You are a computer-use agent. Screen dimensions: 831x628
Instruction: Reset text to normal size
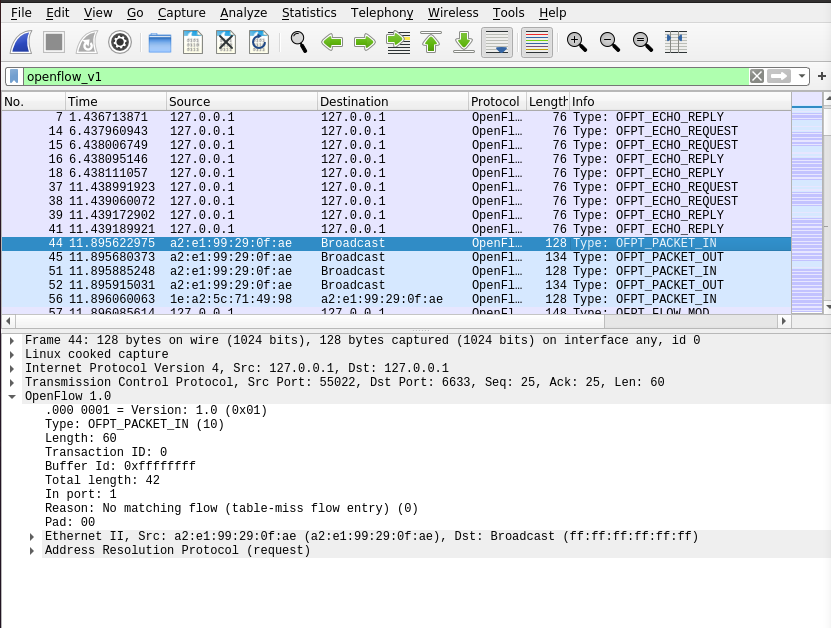pos(642,42)
